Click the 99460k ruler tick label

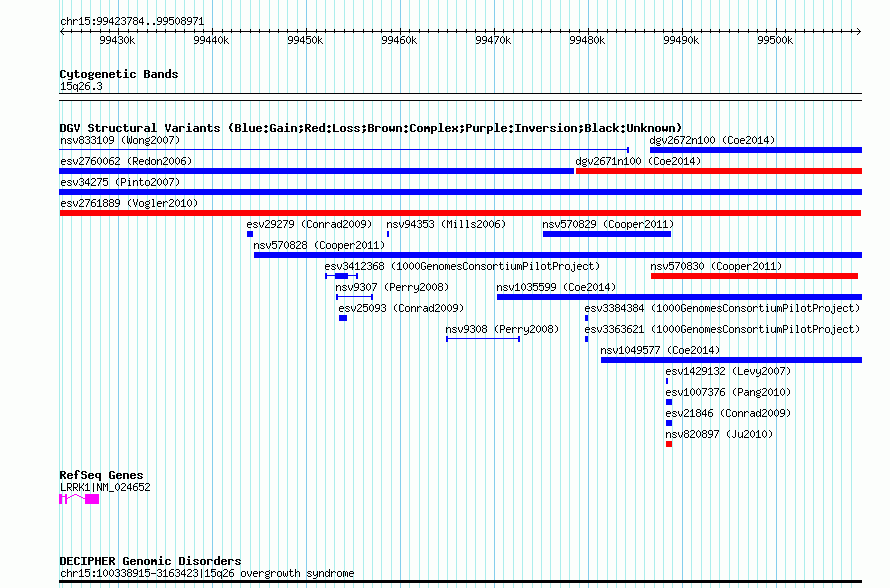click(x=399, y=40)
